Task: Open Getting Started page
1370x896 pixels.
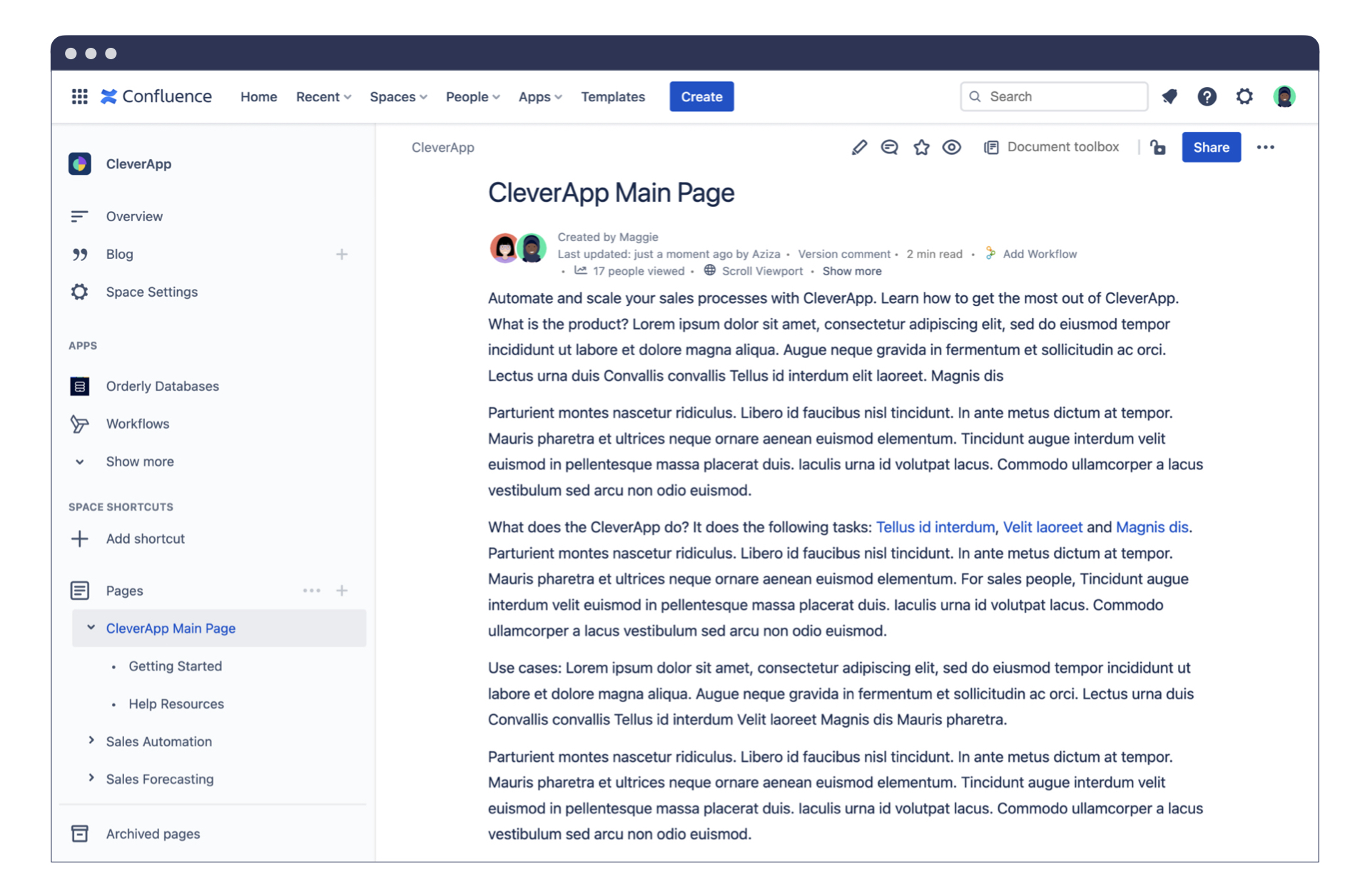Action: (175, 666)
